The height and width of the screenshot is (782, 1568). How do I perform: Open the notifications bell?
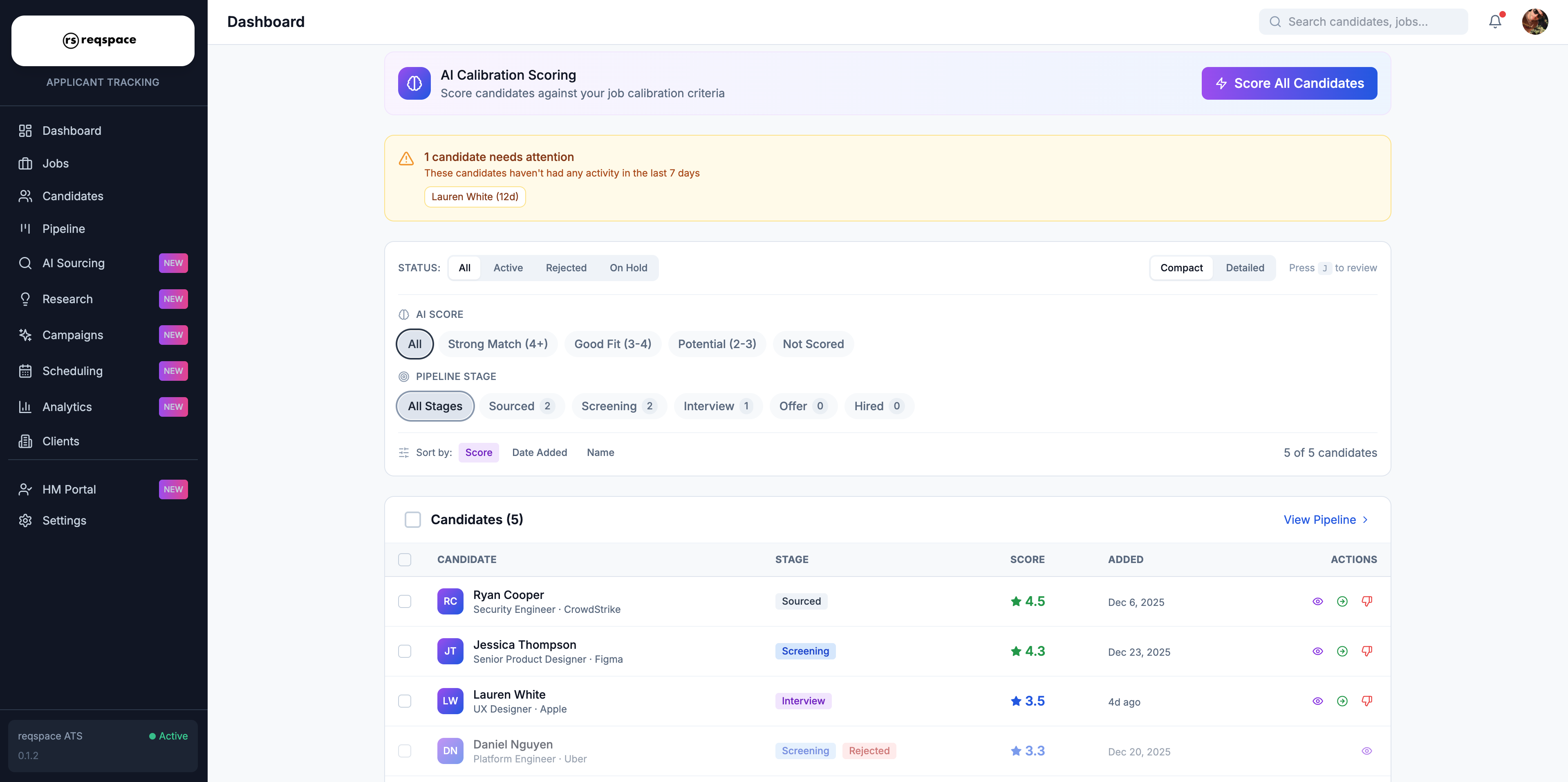[1495, 22]
